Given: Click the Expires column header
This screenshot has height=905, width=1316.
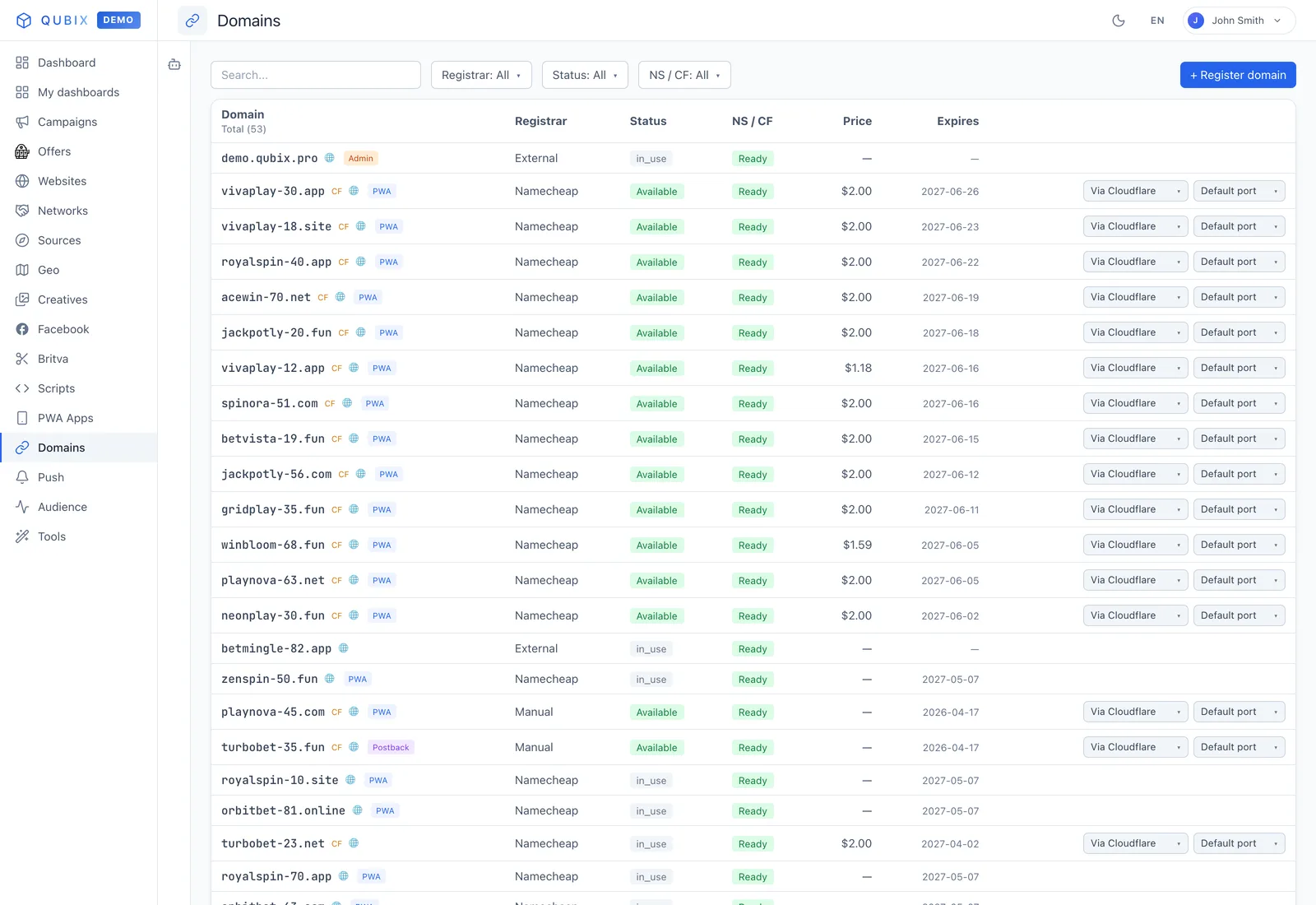Looking at the screenshot, I should coord(957,121).
